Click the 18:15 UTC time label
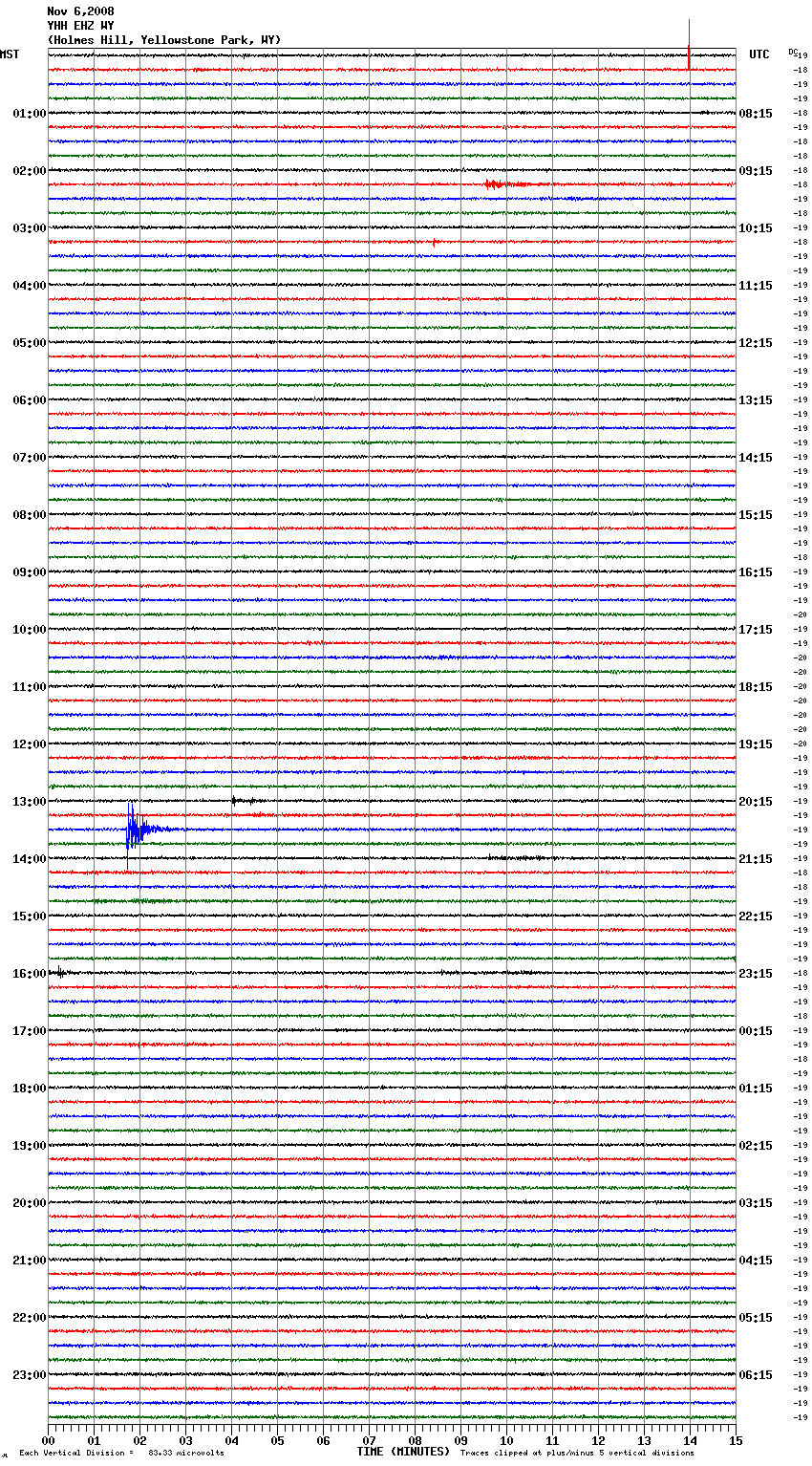The image size is (812, 1466). (756, 687)
